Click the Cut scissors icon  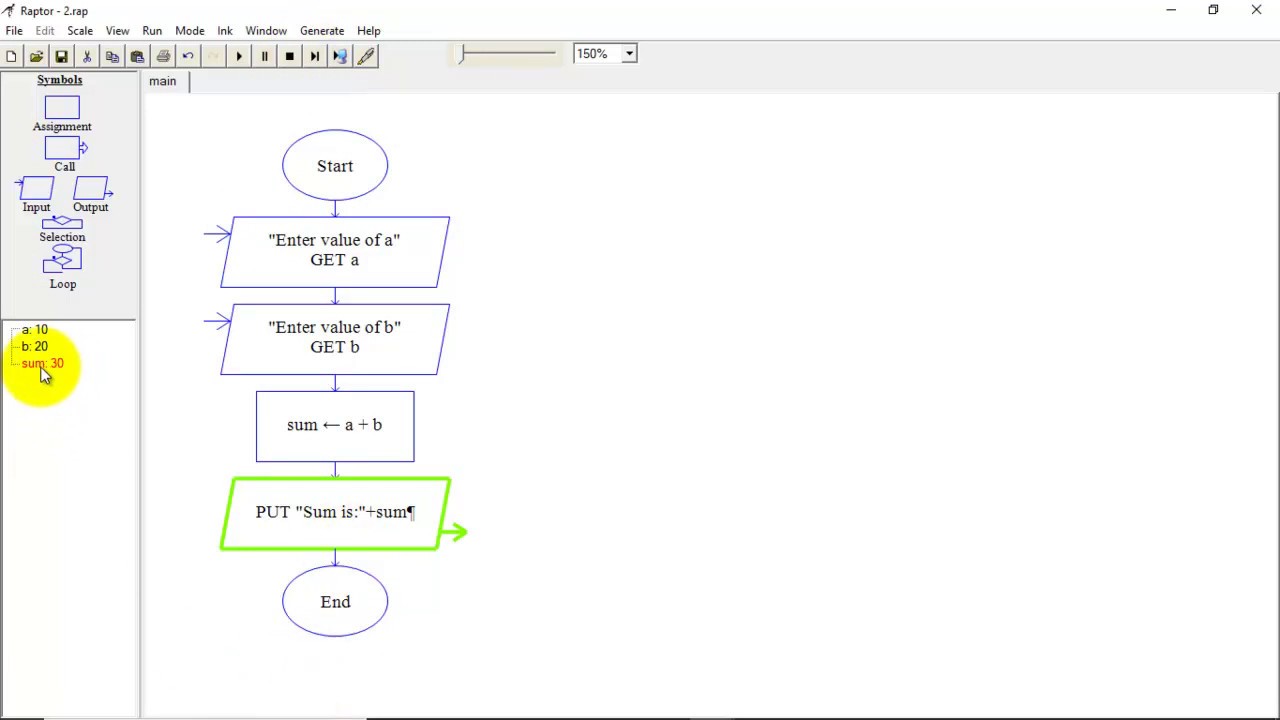pyautogui.click(x=87, y=56)
